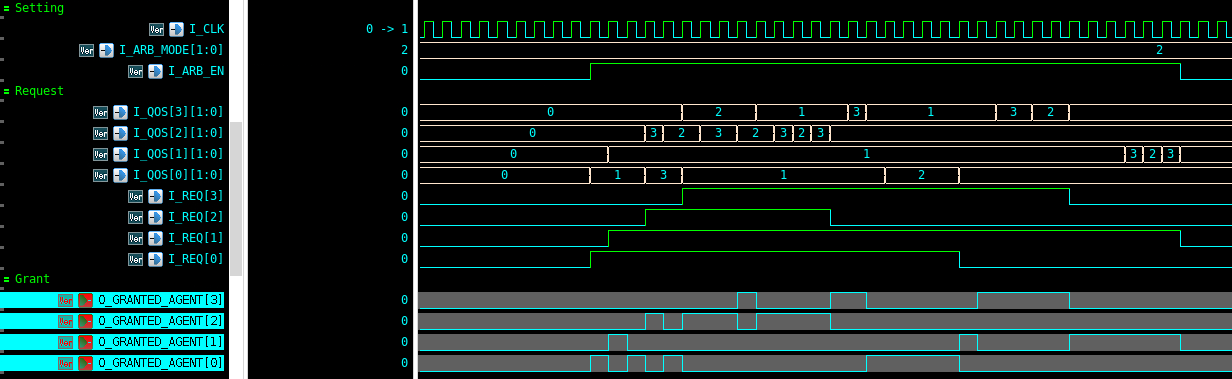Click the Ver type icon beside O_GRANTED_AGENT[2]
This screenshot has width=1232, height=379.
(x=66, y=321)
